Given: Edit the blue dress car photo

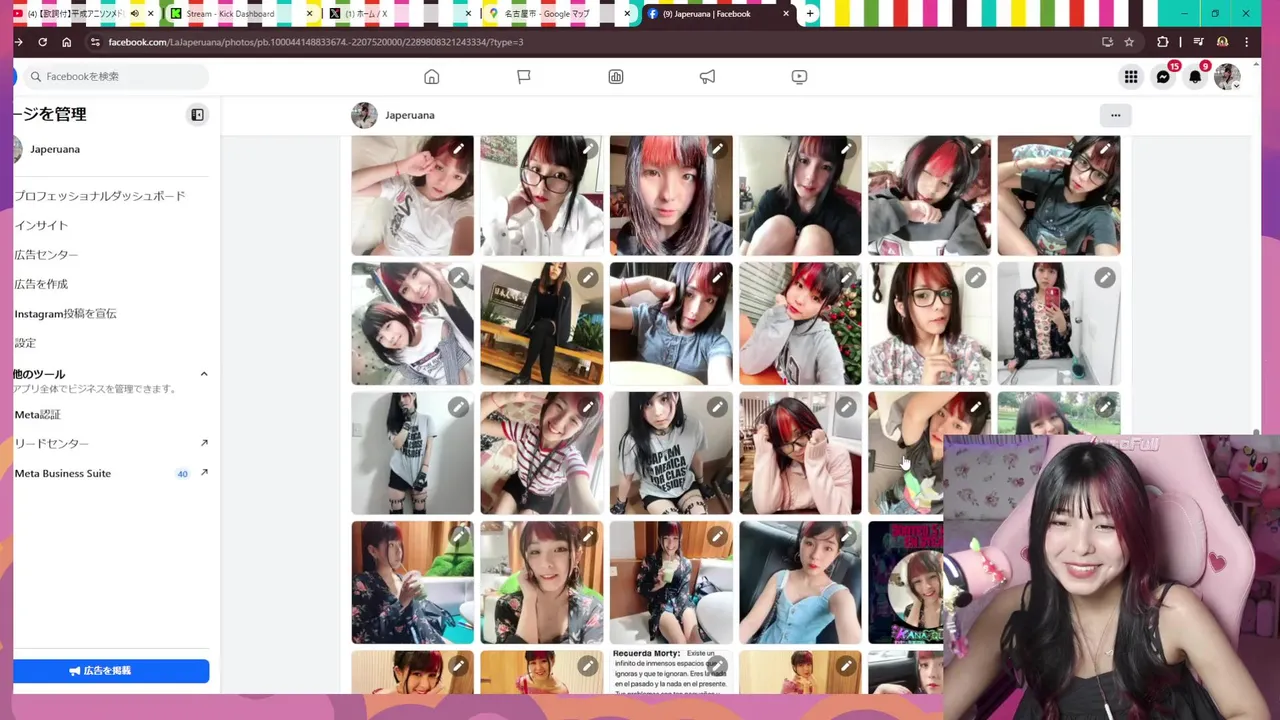Looking at the screenshot, I should point(846,537).
